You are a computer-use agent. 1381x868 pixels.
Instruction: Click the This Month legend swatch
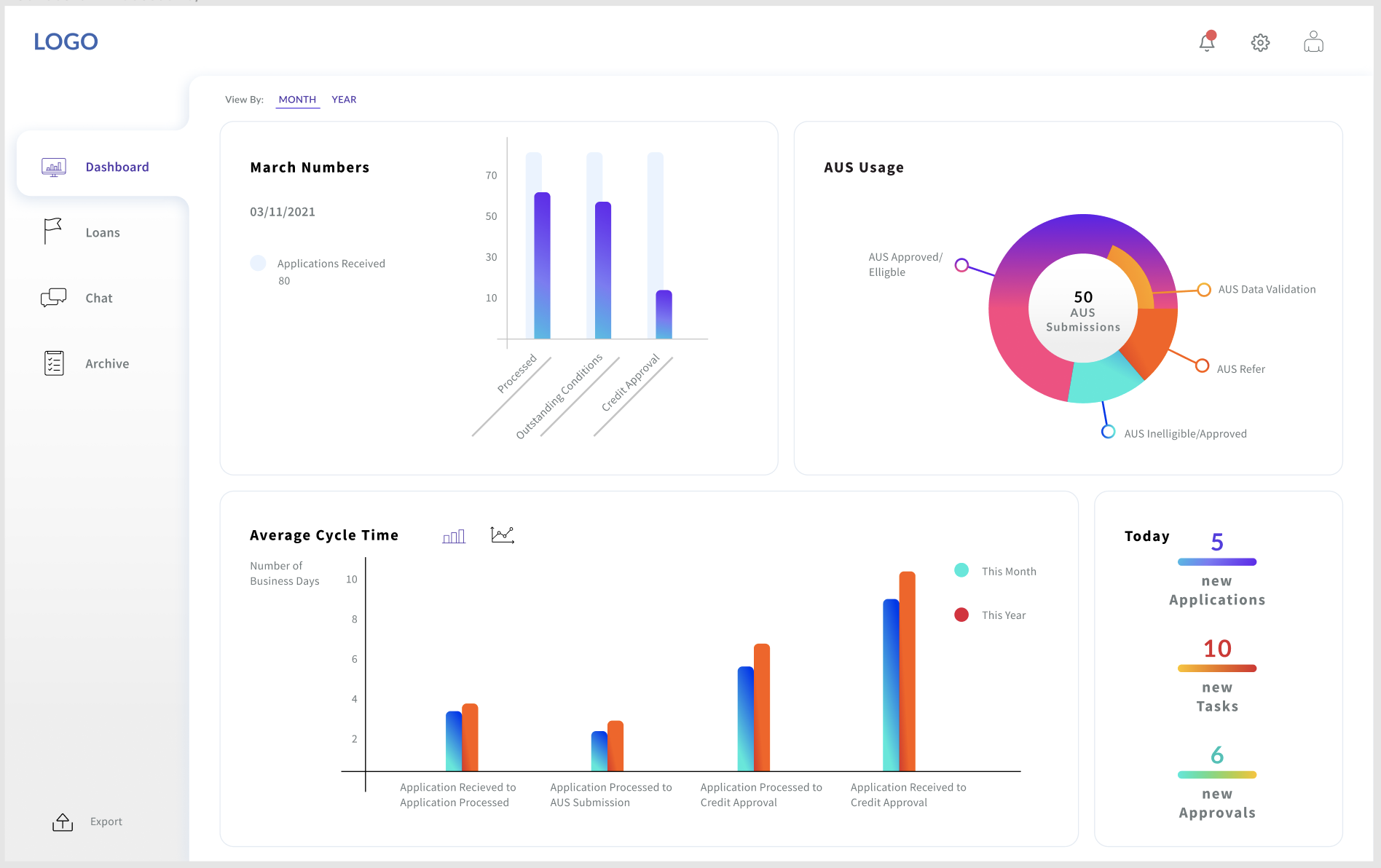(961, 570)
